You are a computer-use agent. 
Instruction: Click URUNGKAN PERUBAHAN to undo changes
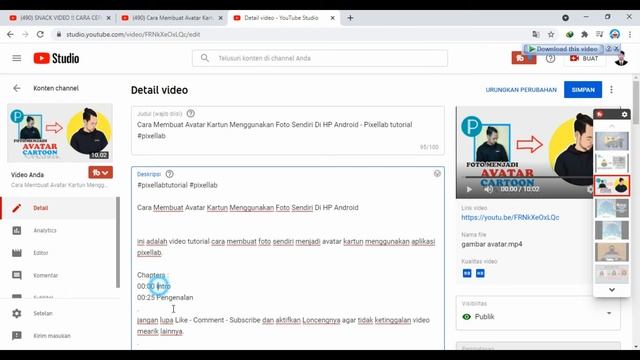[521, 90]
